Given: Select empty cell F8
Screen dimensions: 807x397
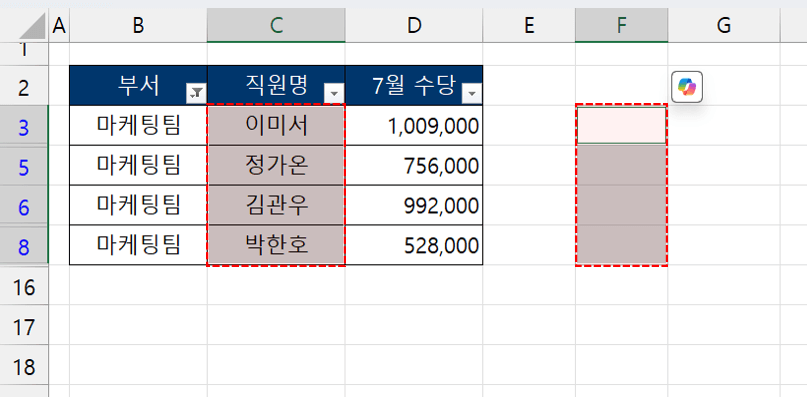Looking at the screenshot, I should (x=622, y=245).
